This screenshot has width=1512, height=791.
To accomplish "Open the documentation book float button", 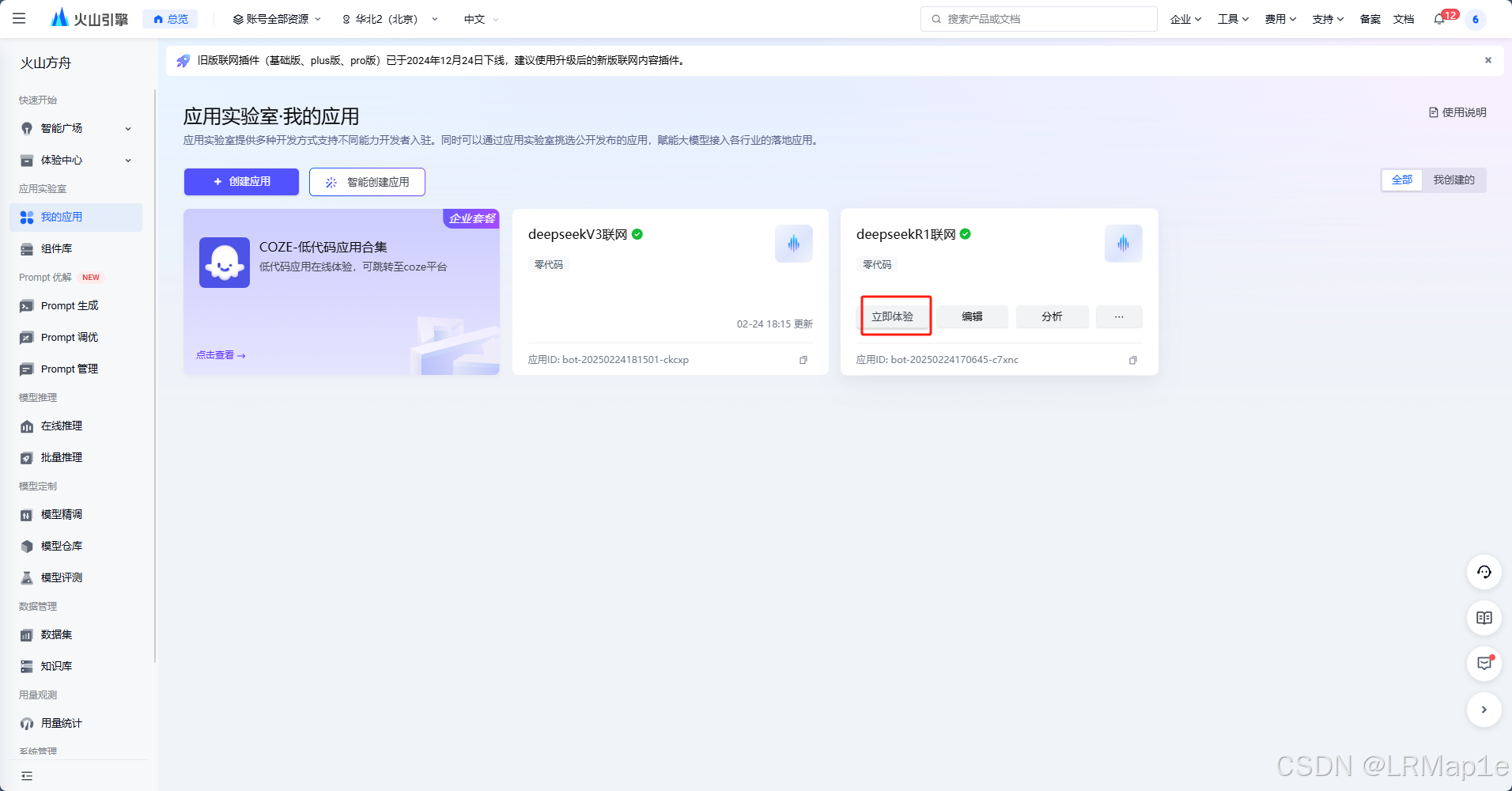I will [1484, 618].
